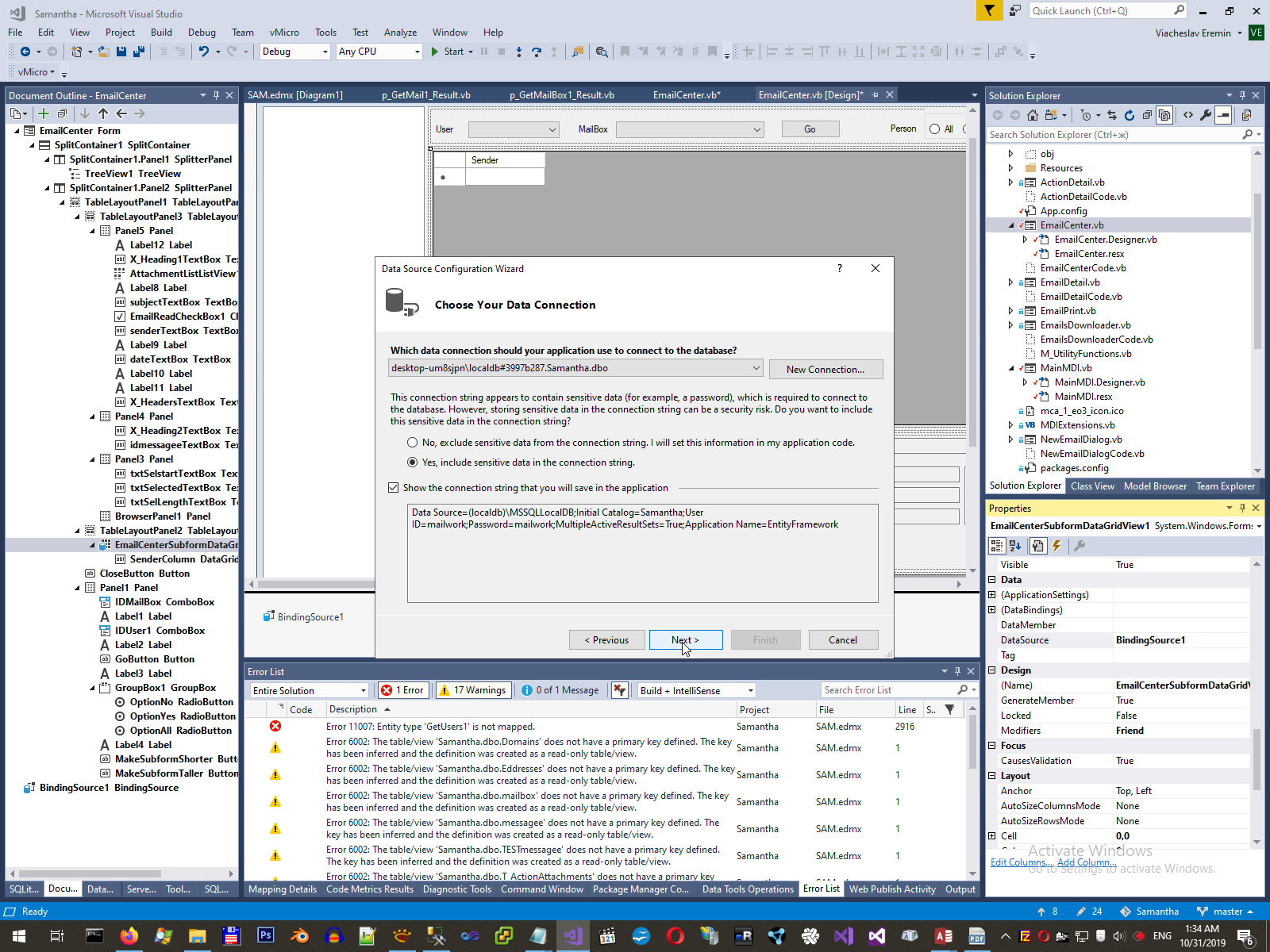The width and height of the screenshot is (1270, 952).
Task: Click the Undo toolbar icon
Action: tap(204, 52)
